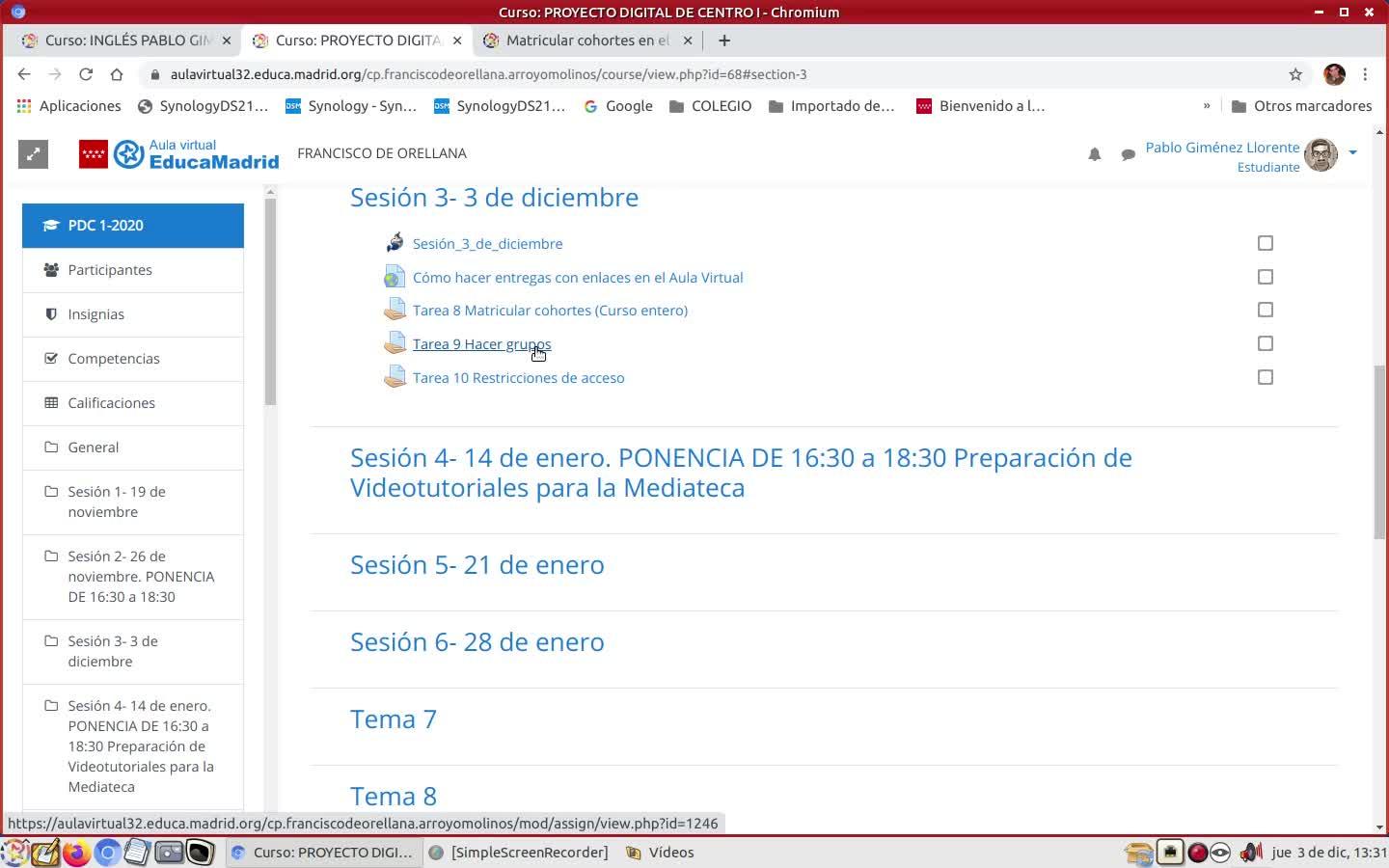Open Tarea 8 Matricular cohortes link

tap(550, 311)
